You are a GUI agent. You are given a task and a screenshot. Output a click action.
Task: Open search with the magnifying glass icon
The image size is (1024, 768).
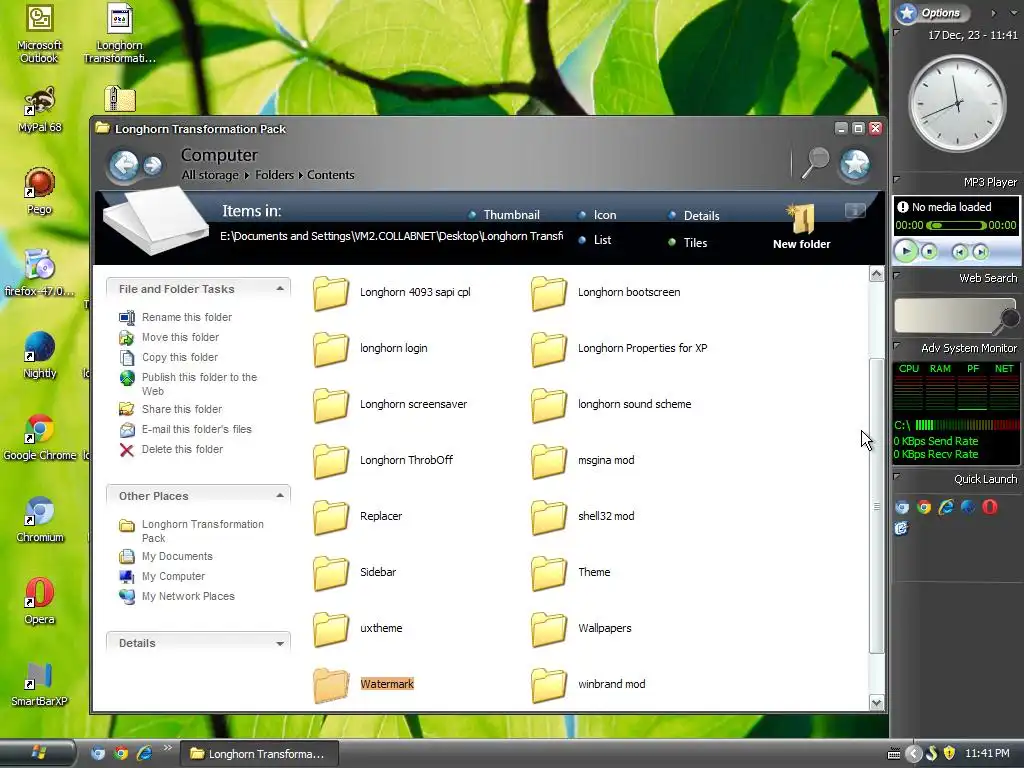[x=814, y=163]
